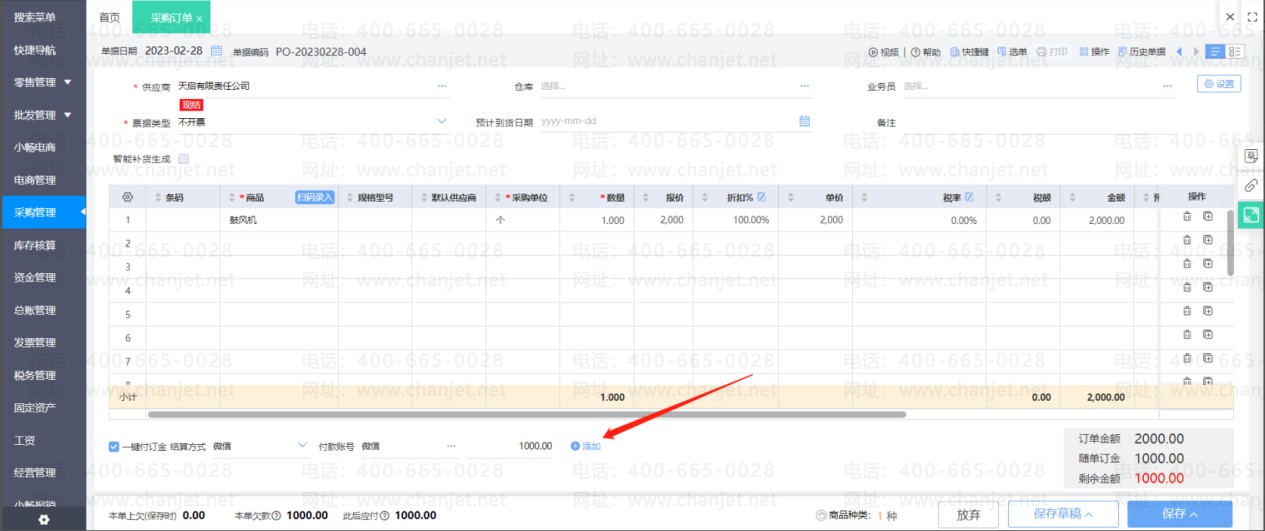Open the 操作 actions menu
Image resolution: width=1265 pixels, height=531 pixels.
pyautogui.click(x=1094, y=52)
